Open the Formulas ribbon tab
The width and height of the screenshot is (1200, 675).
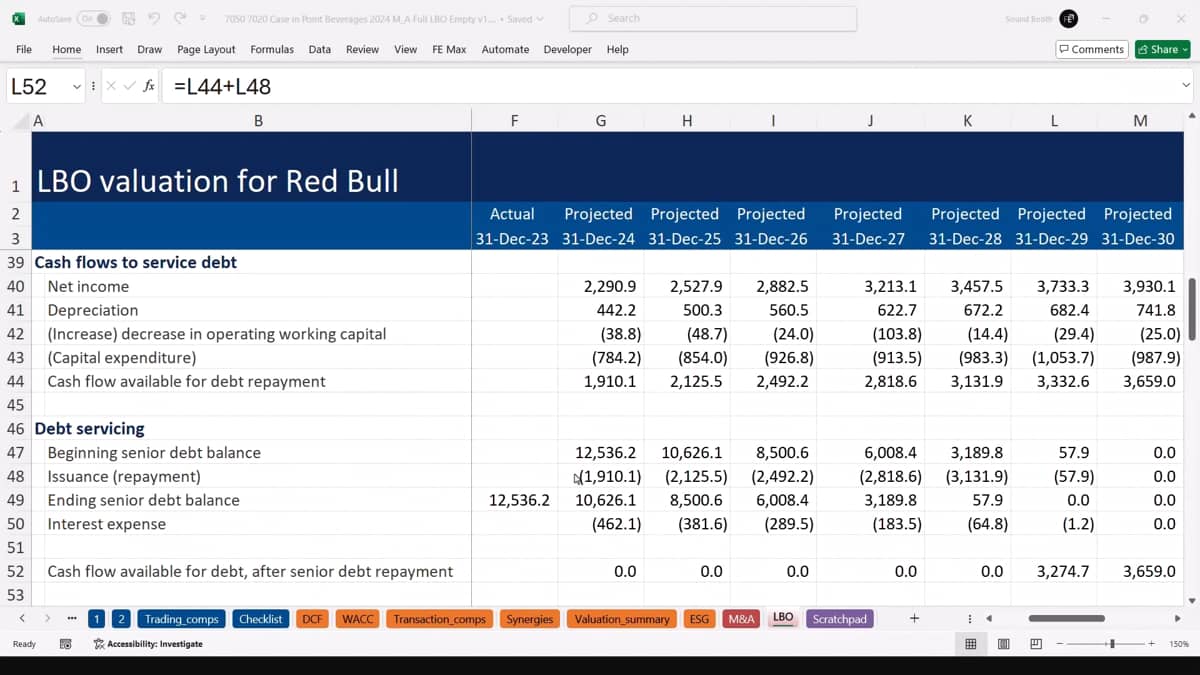[x=272, y=49]
